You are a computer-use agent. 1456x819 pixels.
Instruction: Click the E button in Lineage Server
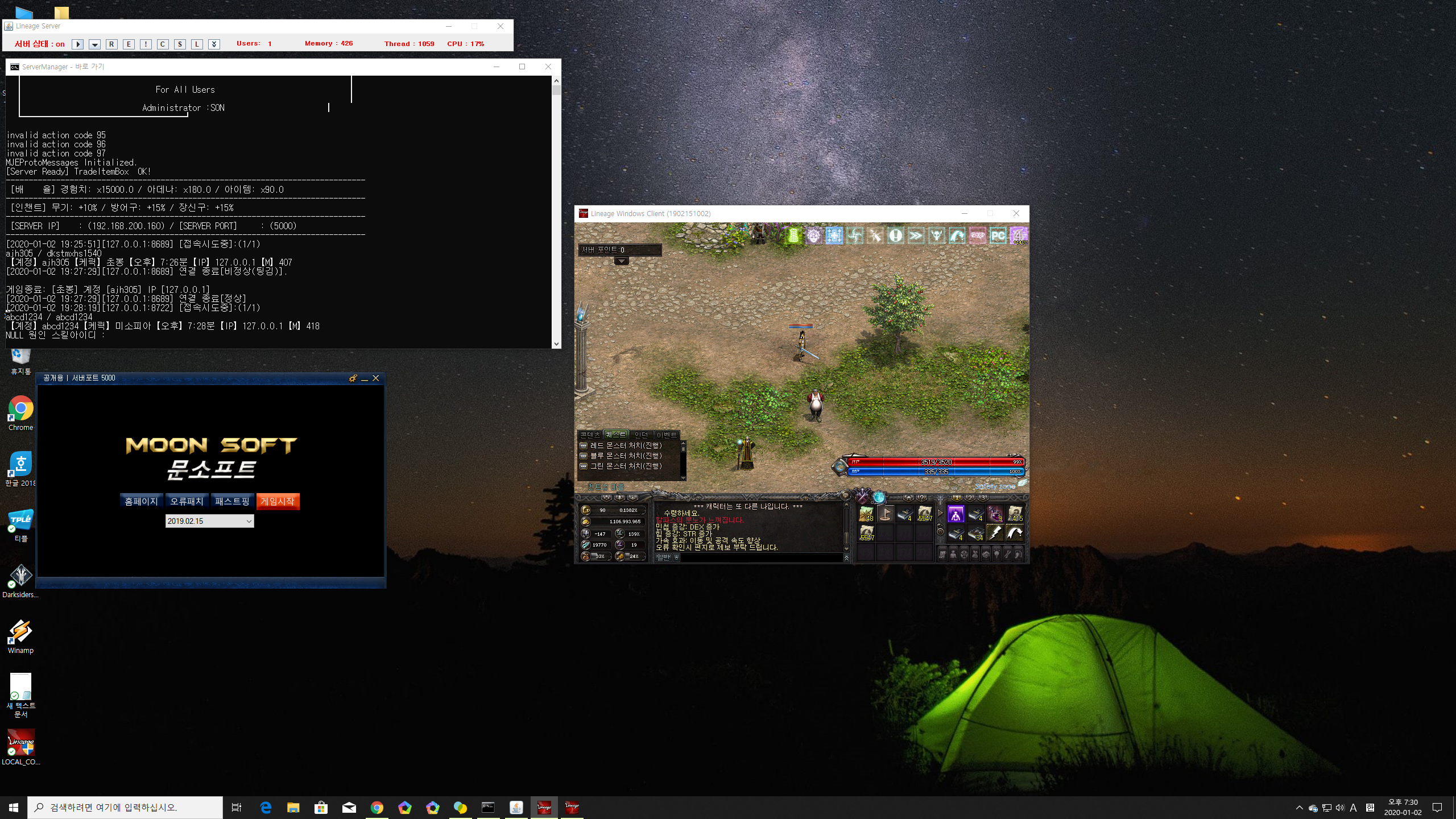(129, 44)
